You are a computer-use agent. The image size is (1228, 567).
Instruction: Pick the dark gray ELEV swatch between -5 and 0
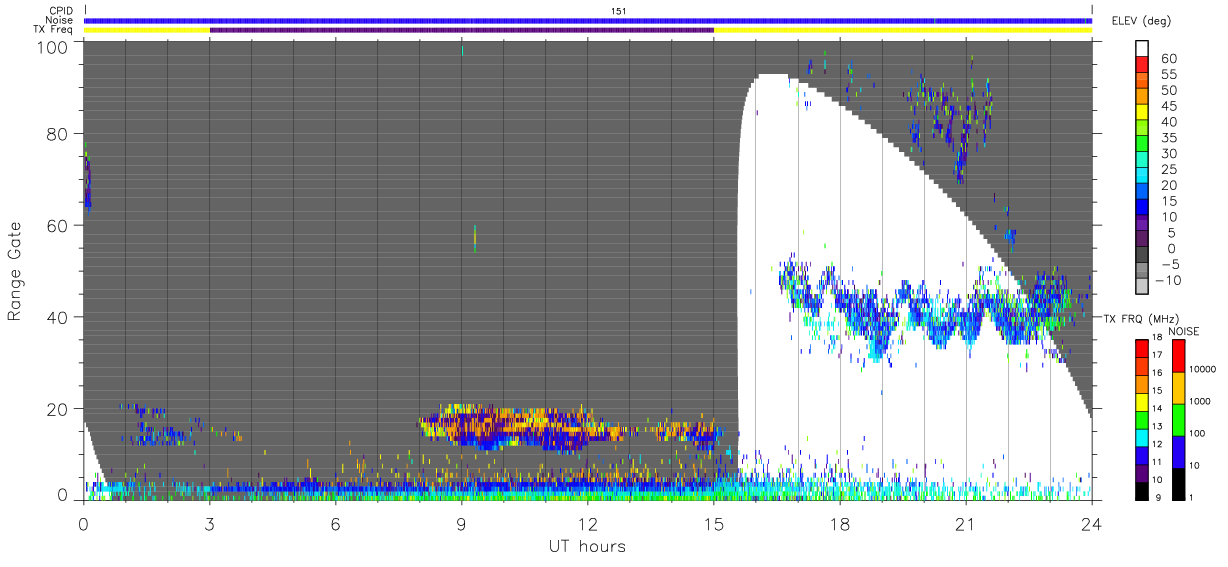(x=1142, y=256)
